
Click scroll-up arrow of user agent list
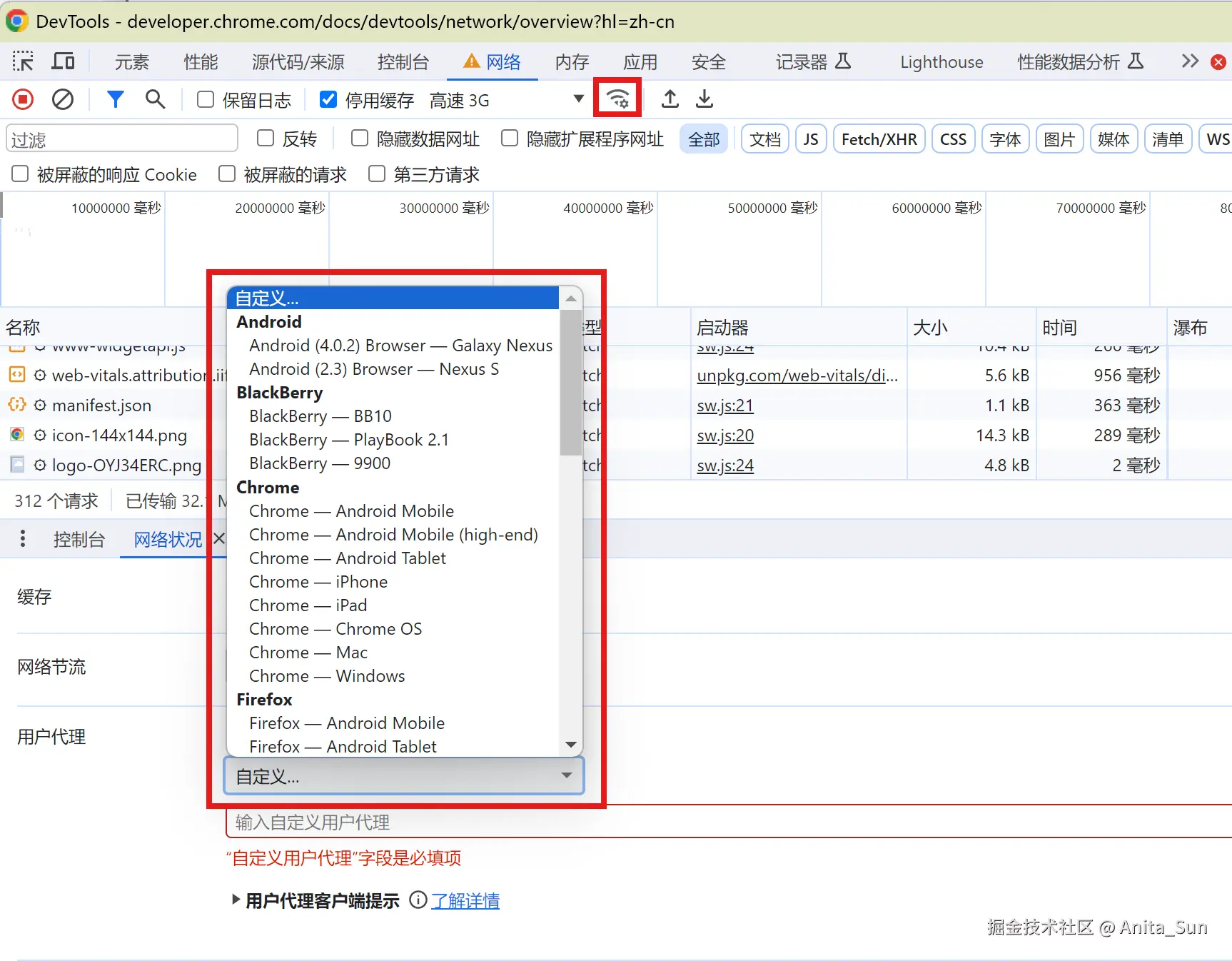(570, 298)
